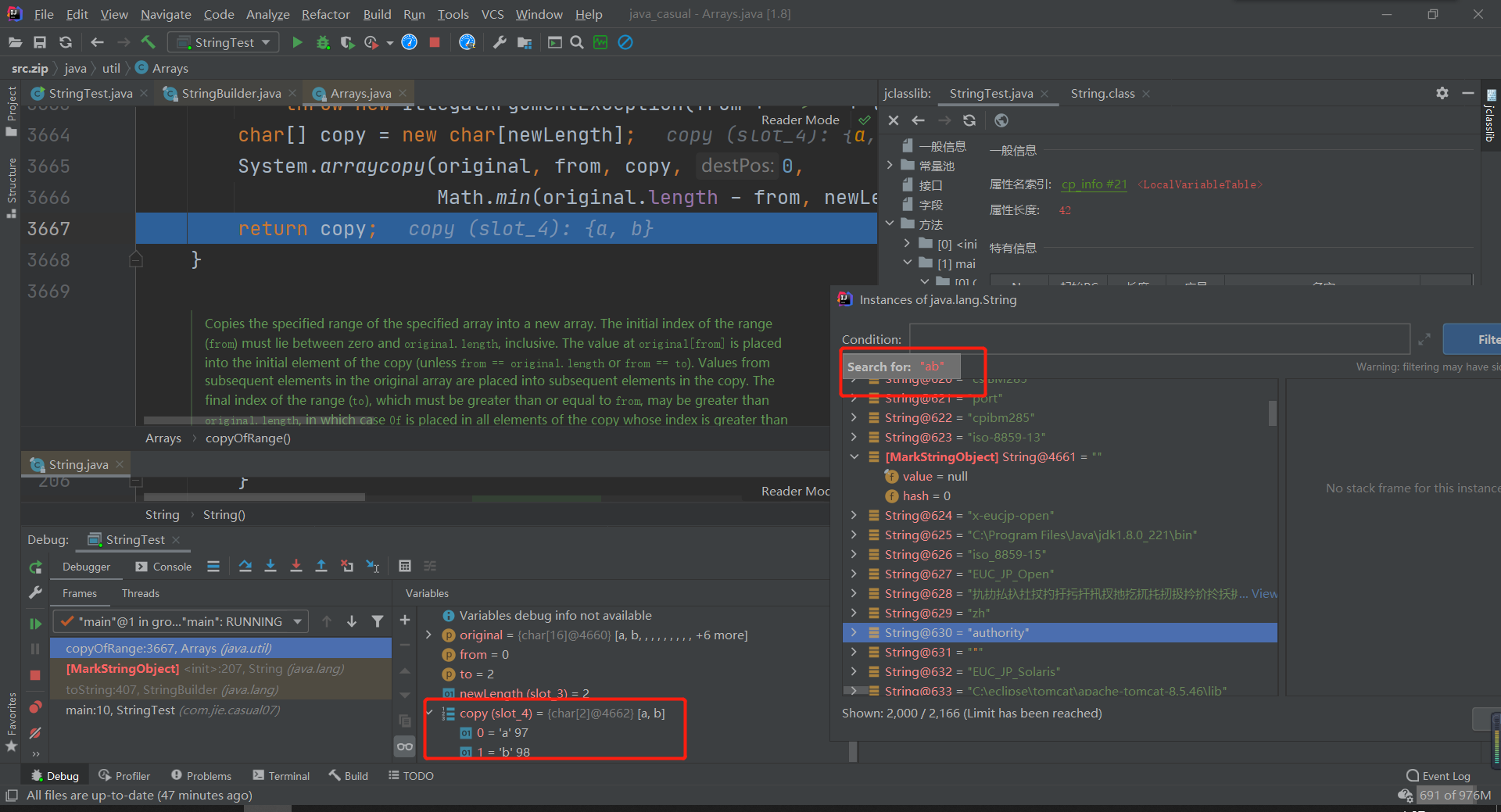Click the Build project hammer icon

[149, 42]
